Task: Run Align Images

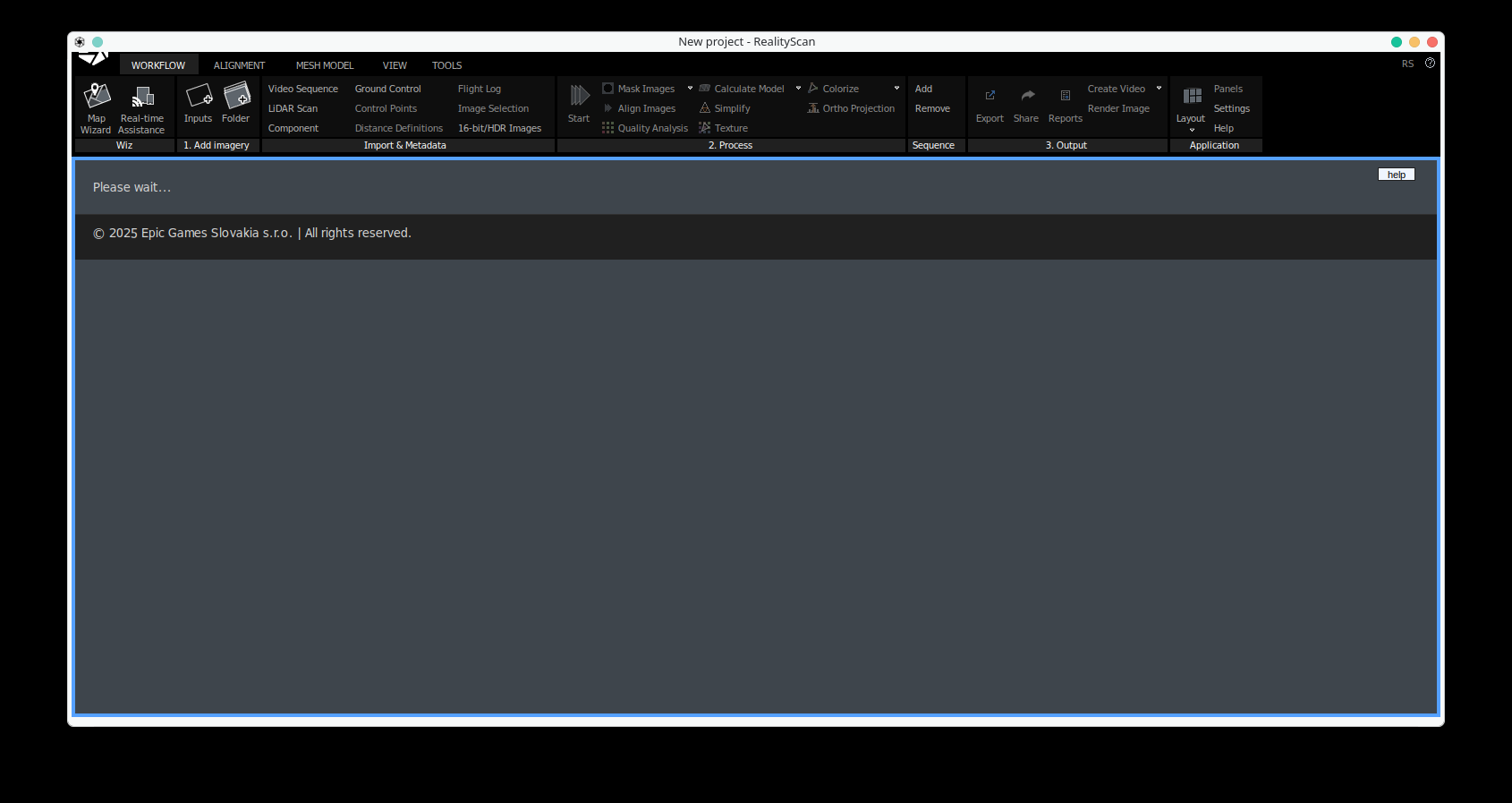Action: (x=639, y=108)
